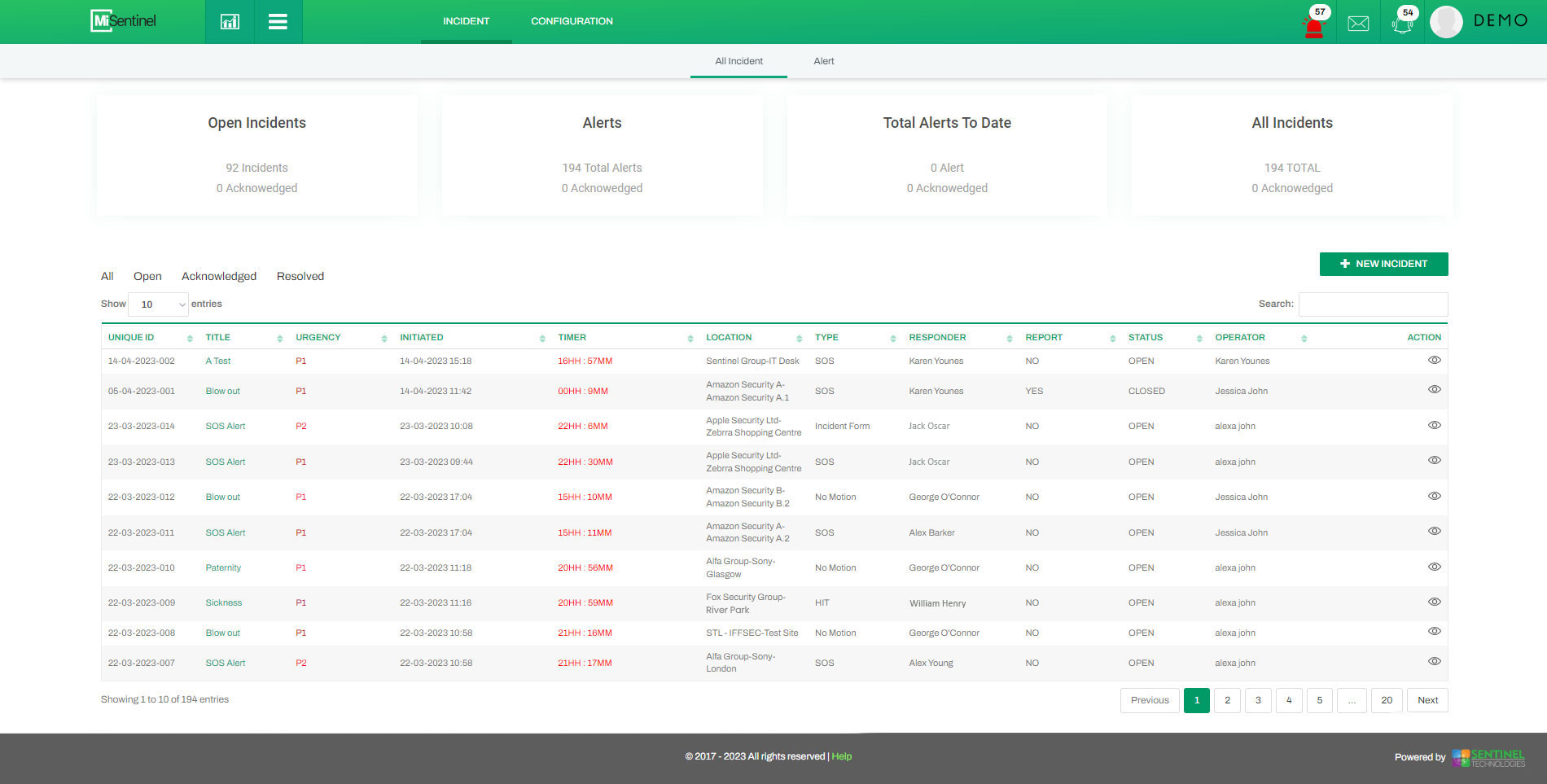
Task: Open the DEMO user avatar
Action: 1446,22
